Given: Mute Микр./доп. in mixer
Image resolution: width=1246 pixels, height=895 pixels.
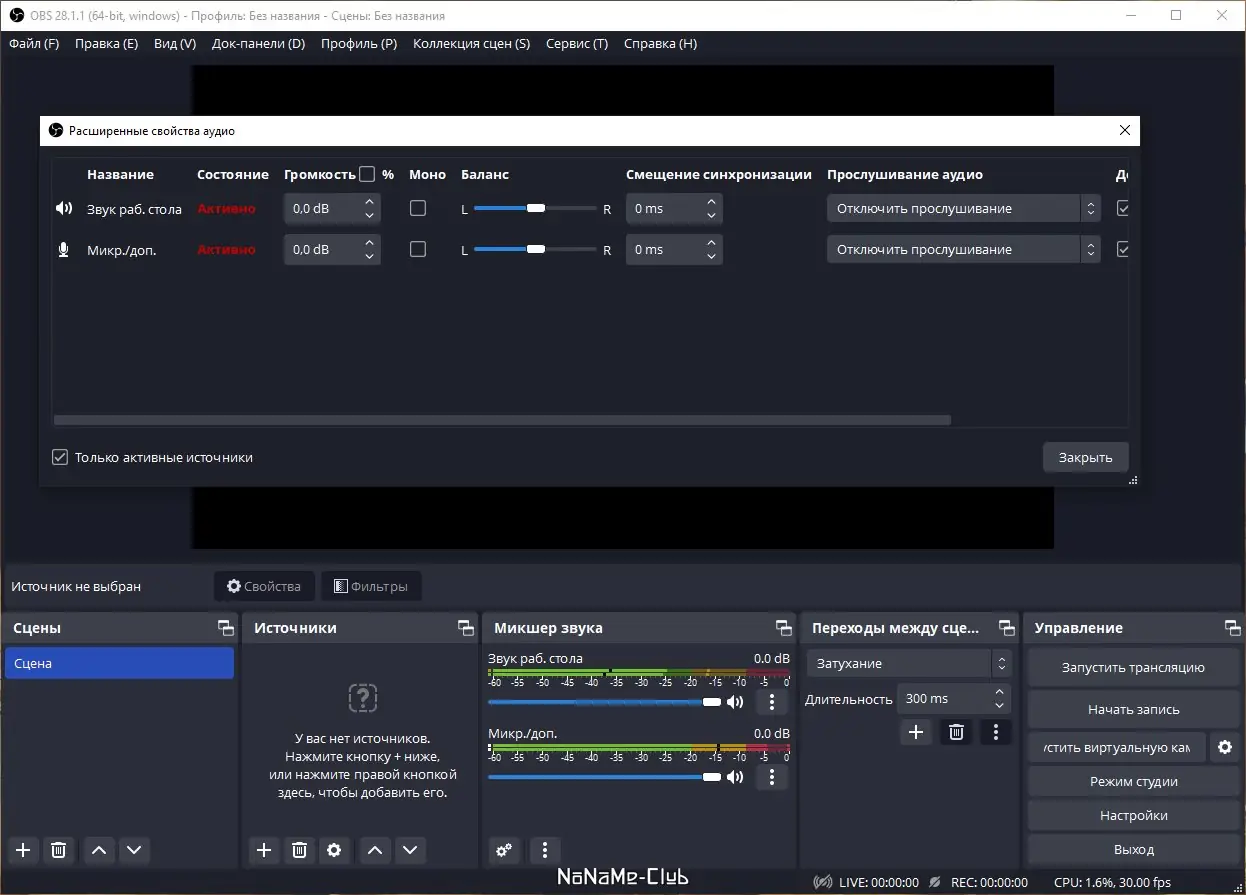Looking at the screenshot, I should pyautogui.click(x=735, y=777).
